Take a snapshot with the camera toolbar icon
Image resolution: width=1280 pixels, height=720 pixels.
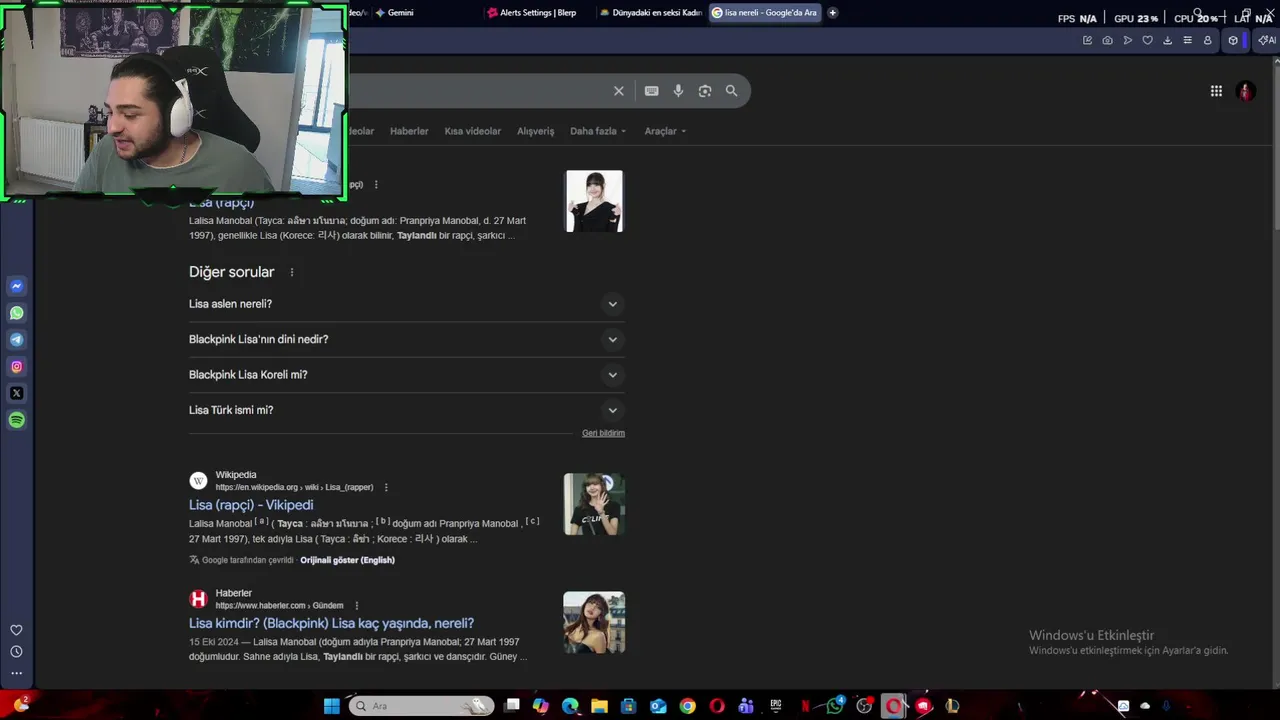pyautogui.click(x=1107, y=40)
